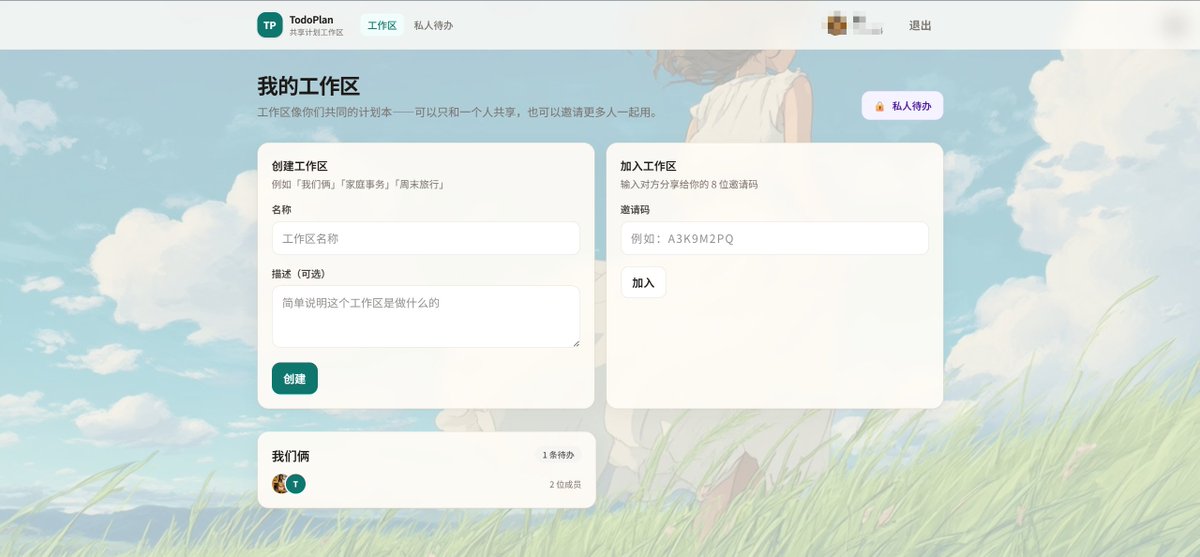
Task: Focus the 工作区名称 input field
Action: click(x=426, y=238)
